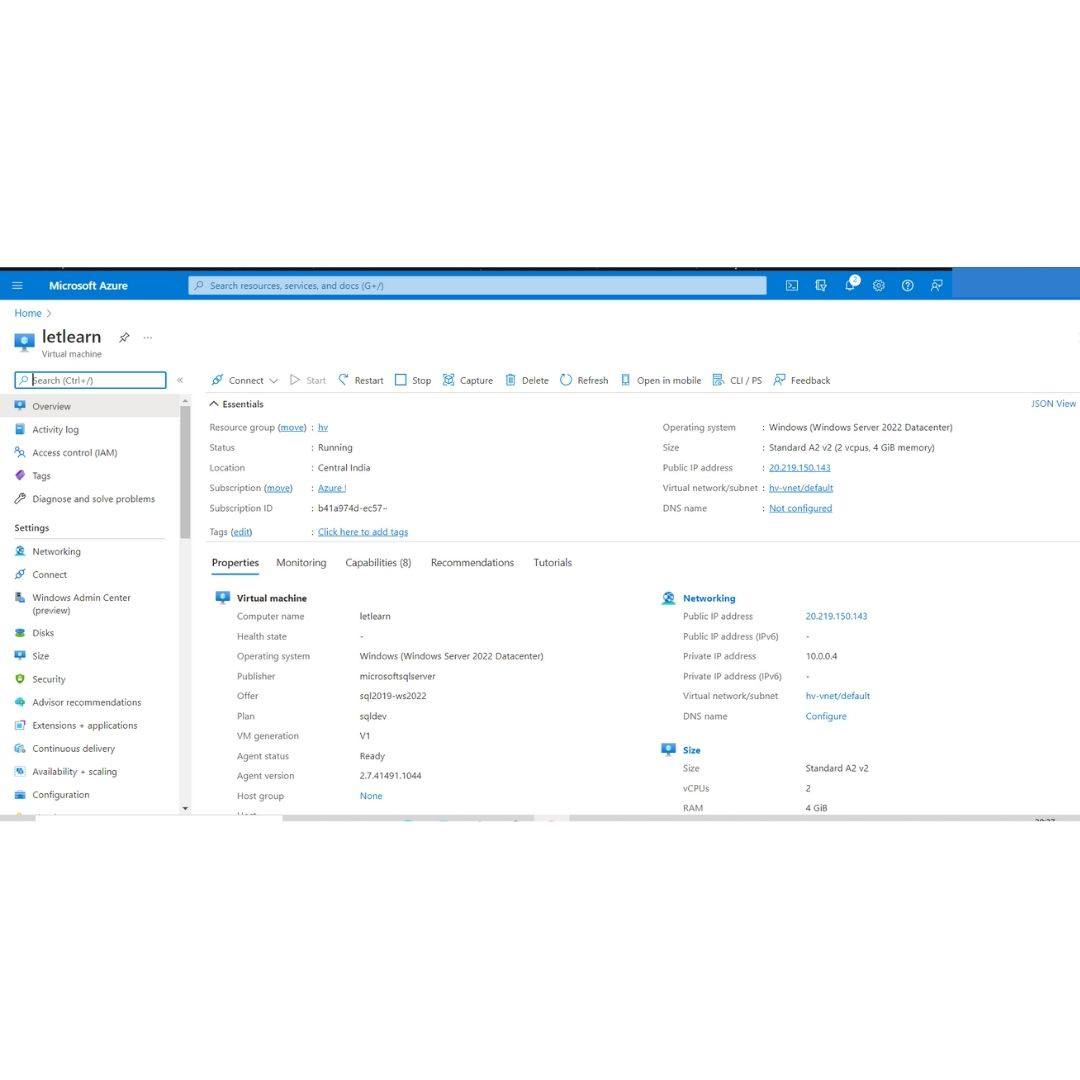Open Size heading link in Properties
Screen dimensions: 1080x1080
[x=692, y=750]
